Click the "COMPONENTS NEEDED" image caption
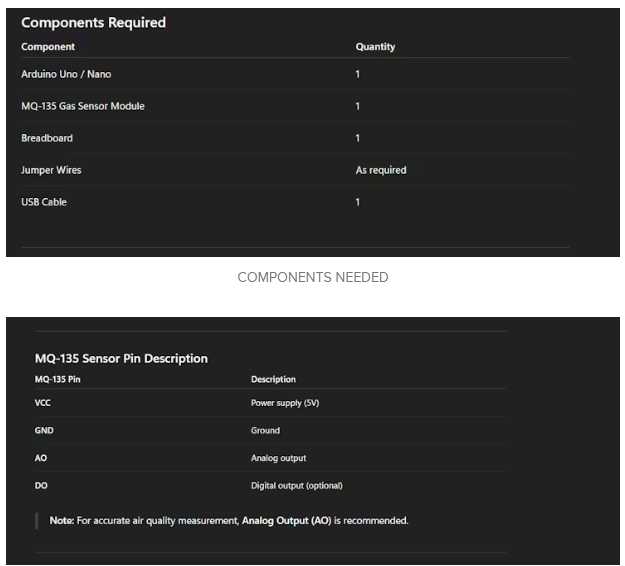Screen dimensions: 625x566 click(312, 277)
